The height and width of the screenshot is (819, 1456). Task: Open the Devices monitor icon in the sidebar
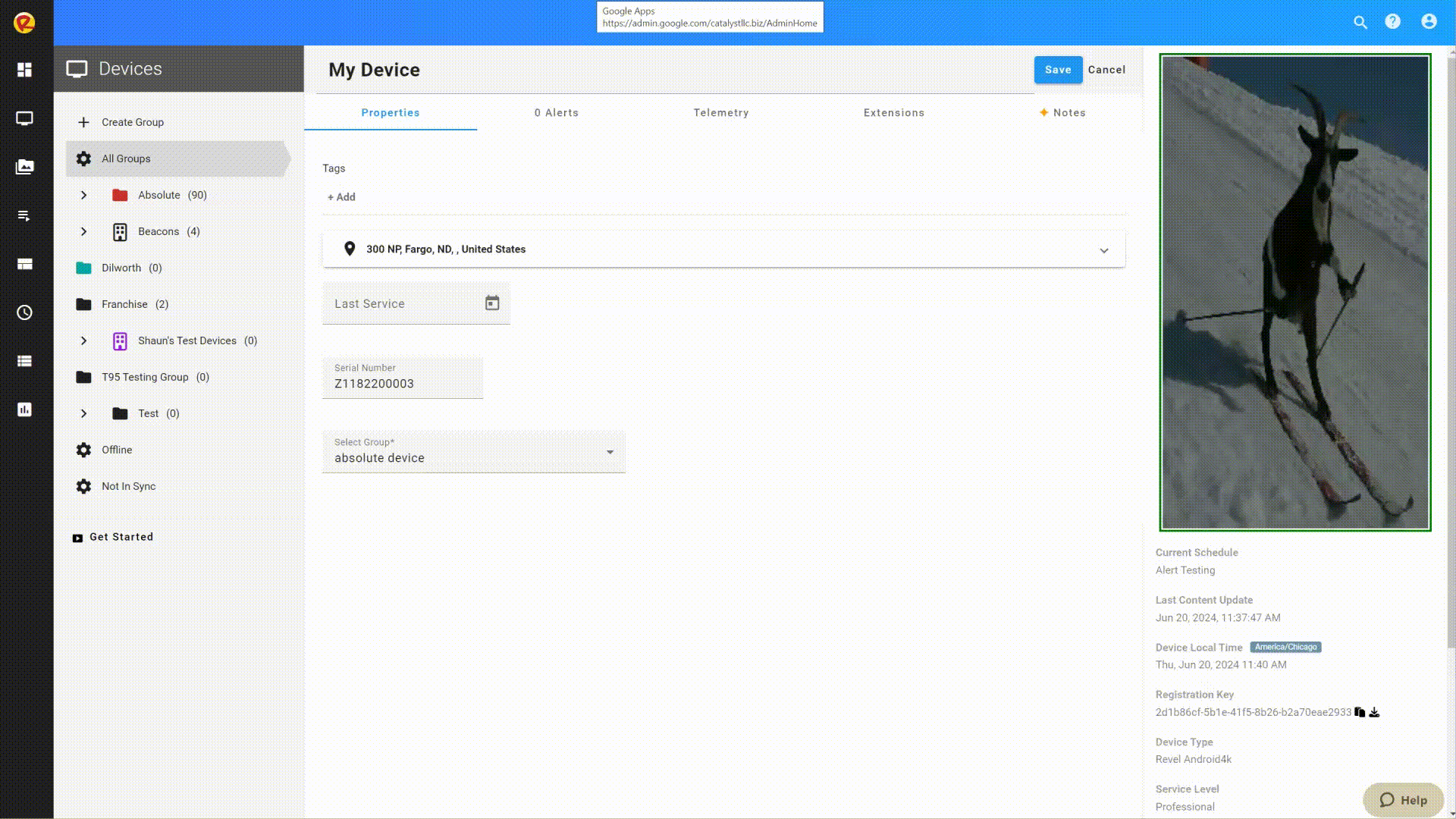(x=24, y=118)
